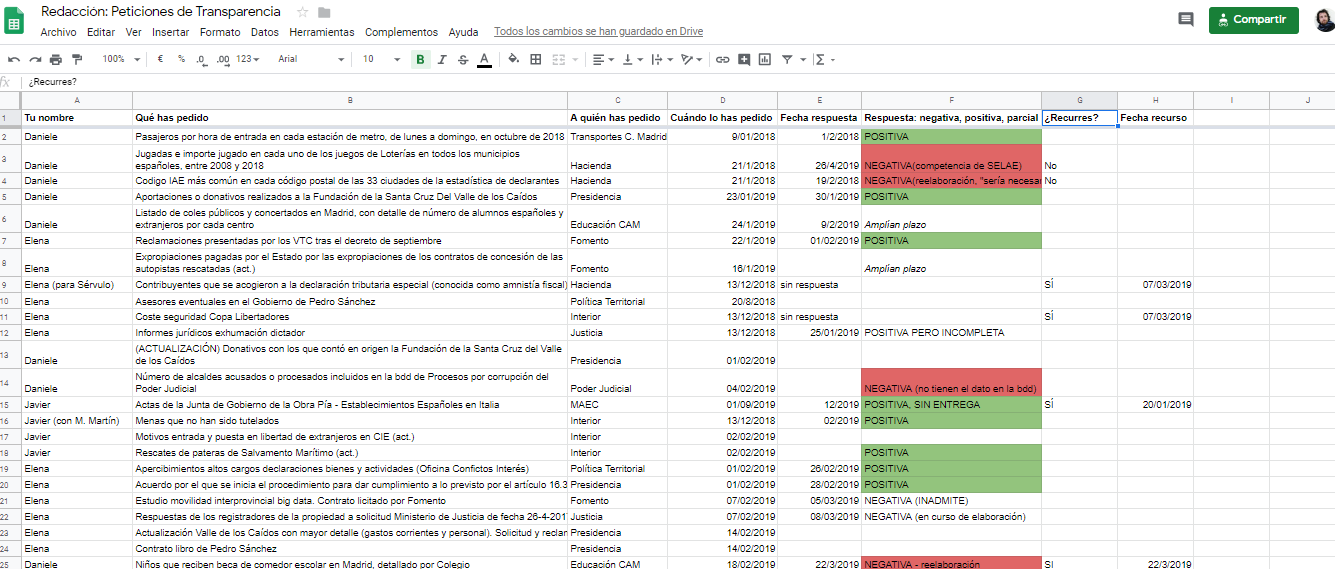Open the Archivo menu

[58, 32]
